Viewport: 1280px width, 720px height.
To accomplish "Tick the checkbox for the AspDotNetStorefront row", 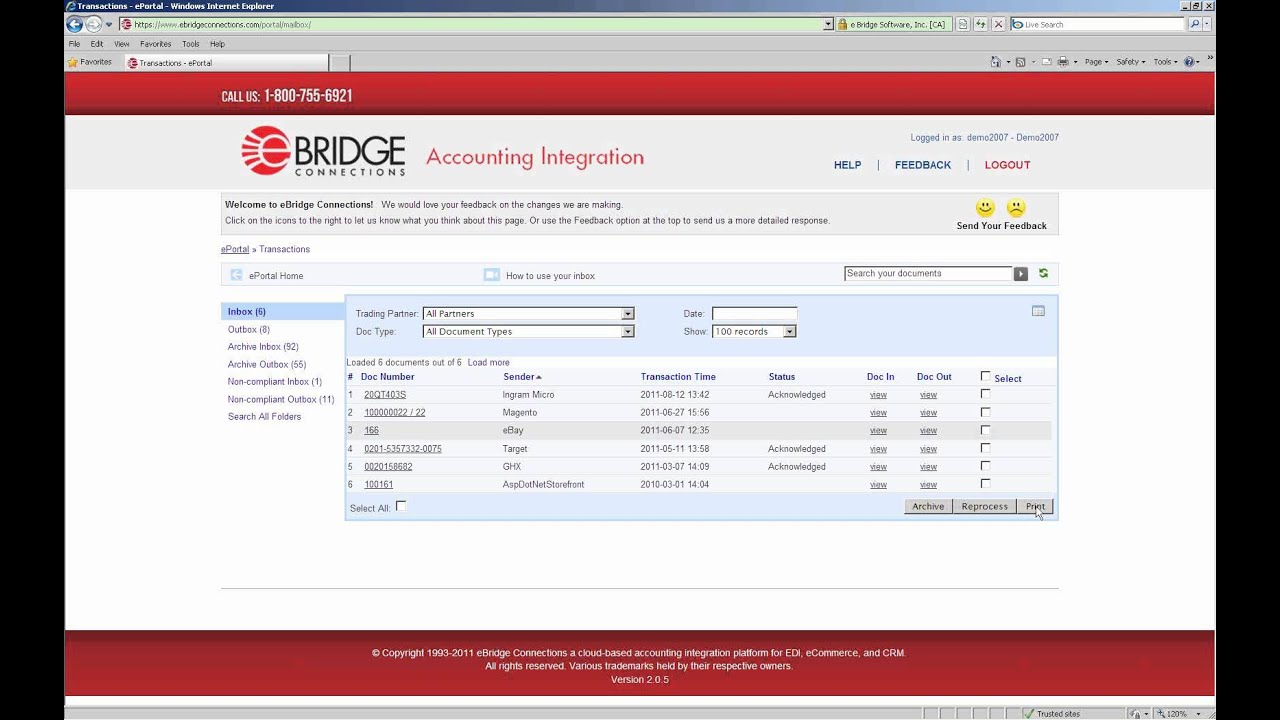I will coord(985,484).
